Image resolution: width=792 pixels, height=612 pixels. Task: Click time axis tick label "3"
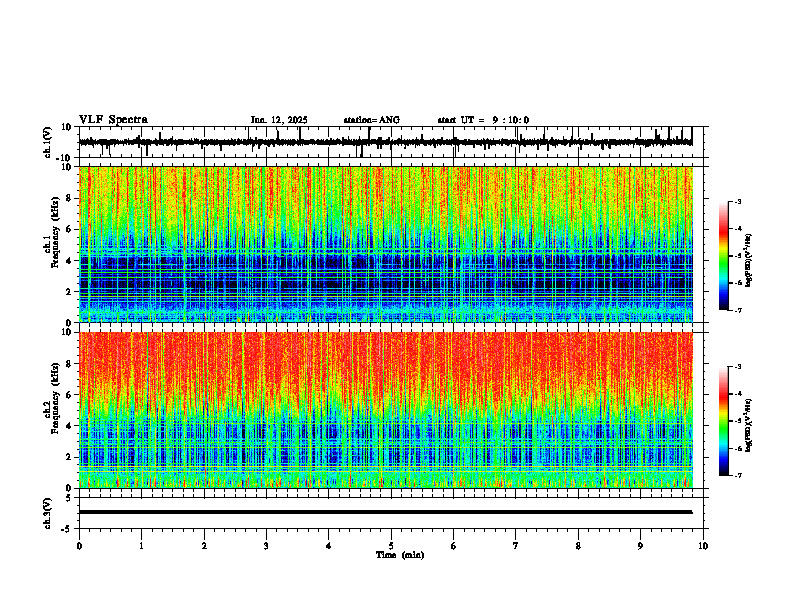tap(266, 546)
